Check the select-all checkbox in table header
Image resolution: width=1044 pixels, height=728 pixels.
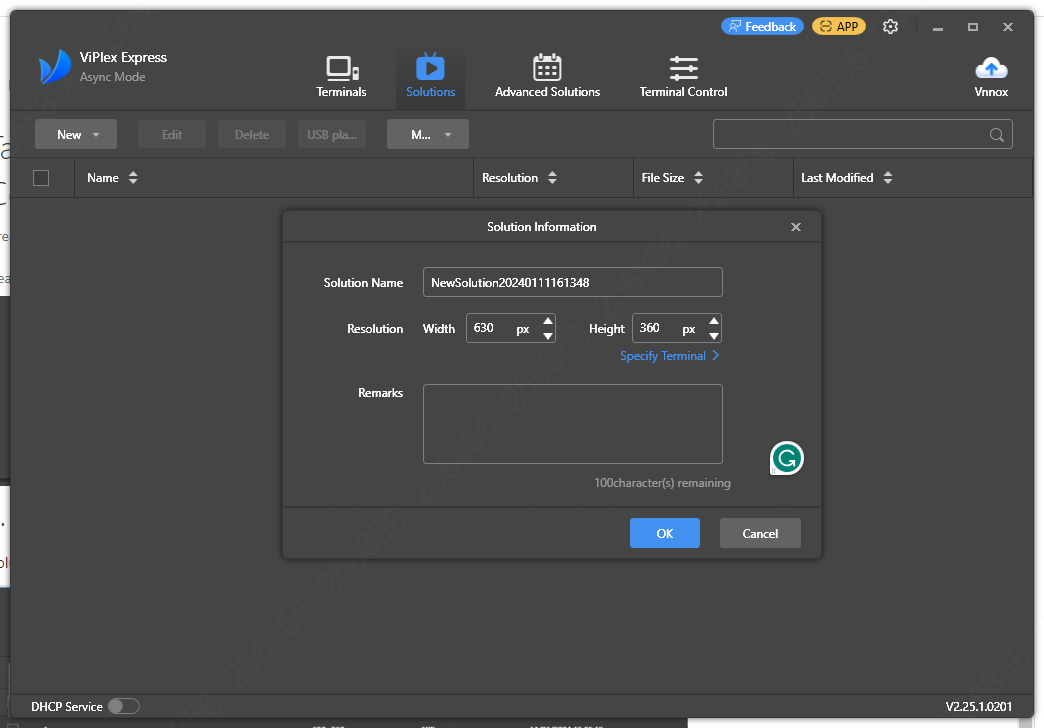pyautogui.click(x=40, y=177)
